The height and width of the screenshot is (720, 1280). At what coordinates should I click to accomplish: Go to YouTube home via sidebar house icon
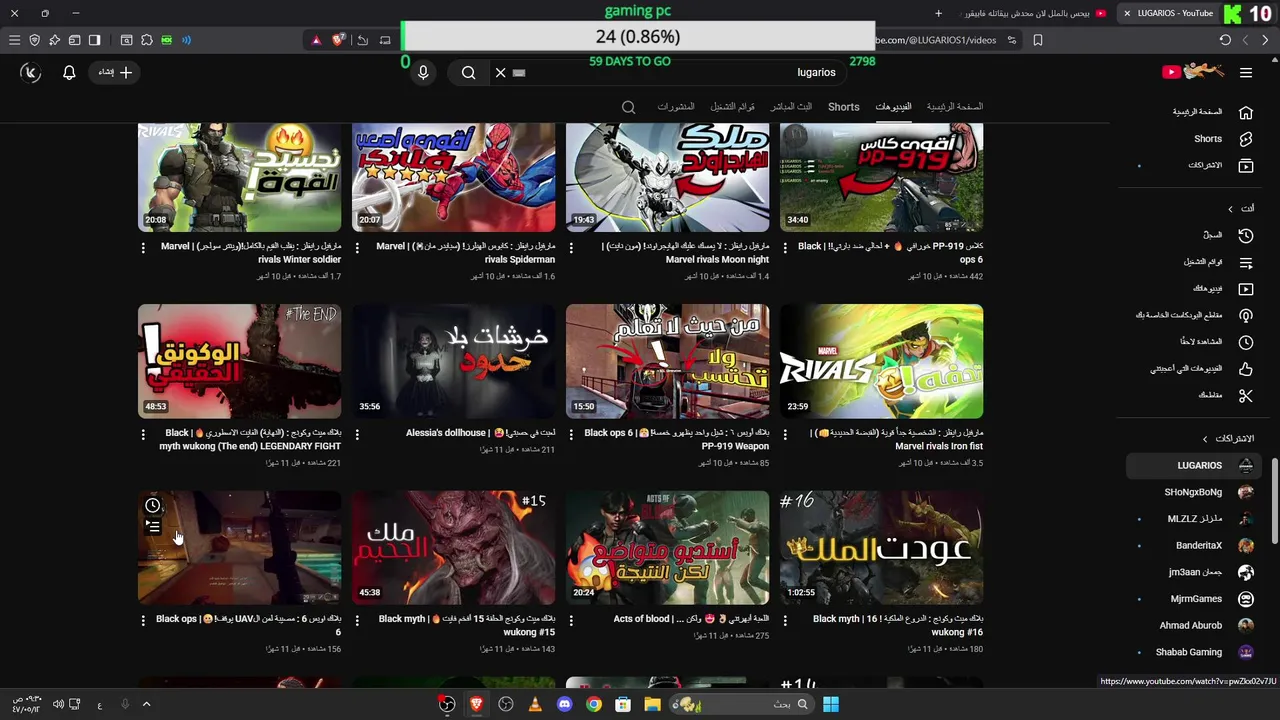tap(1246, 112)
